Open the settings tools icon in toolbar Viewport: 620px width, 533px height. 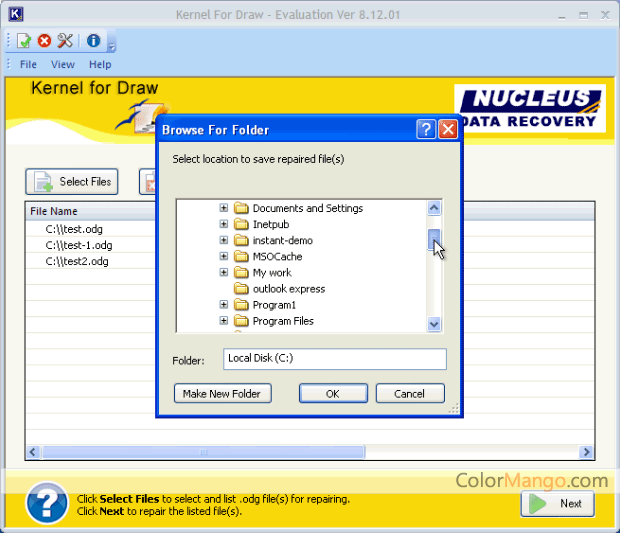point(65,41)
